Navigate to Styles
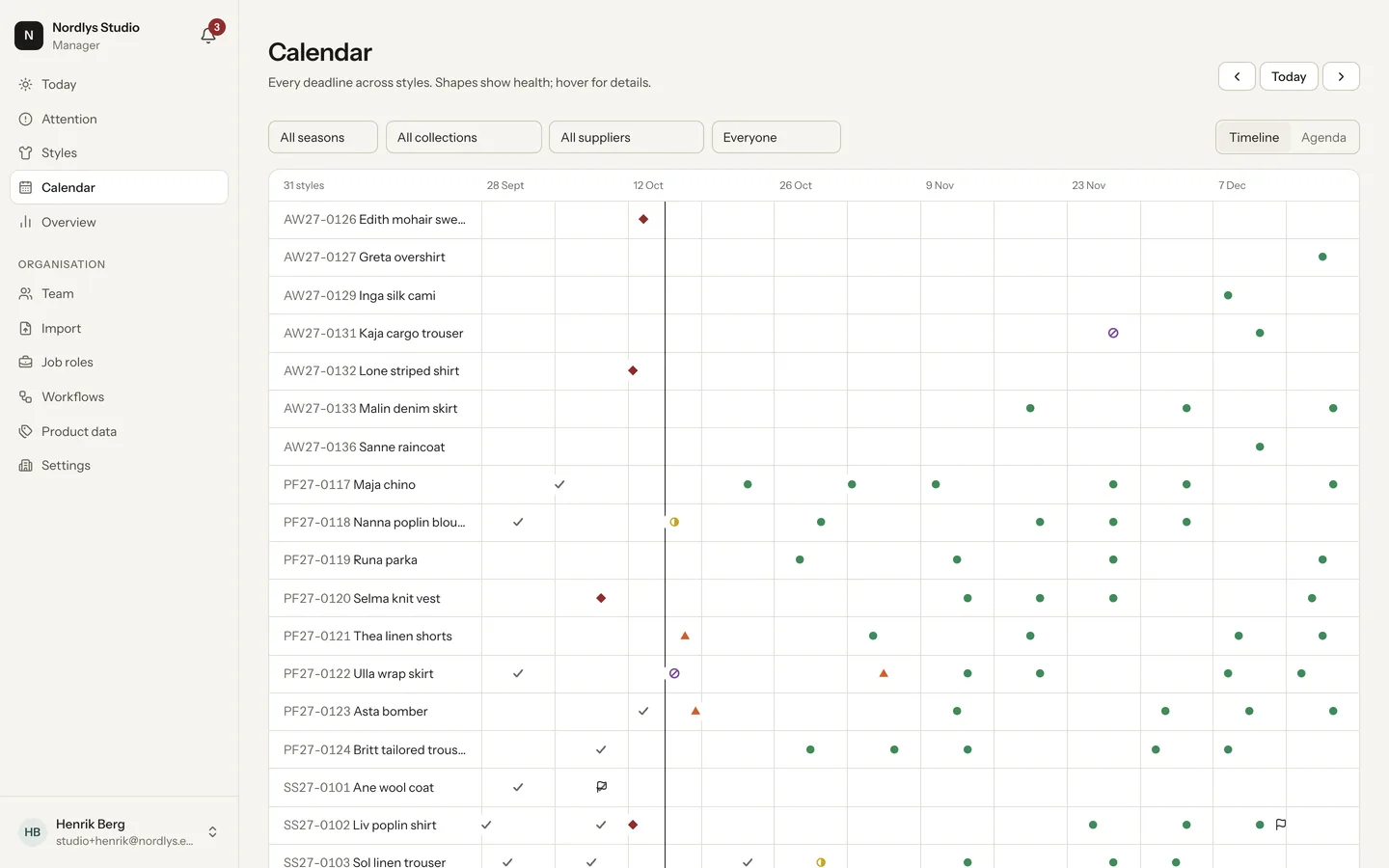1389x868 pixels. pyautogui.click(x=120, y=153)
